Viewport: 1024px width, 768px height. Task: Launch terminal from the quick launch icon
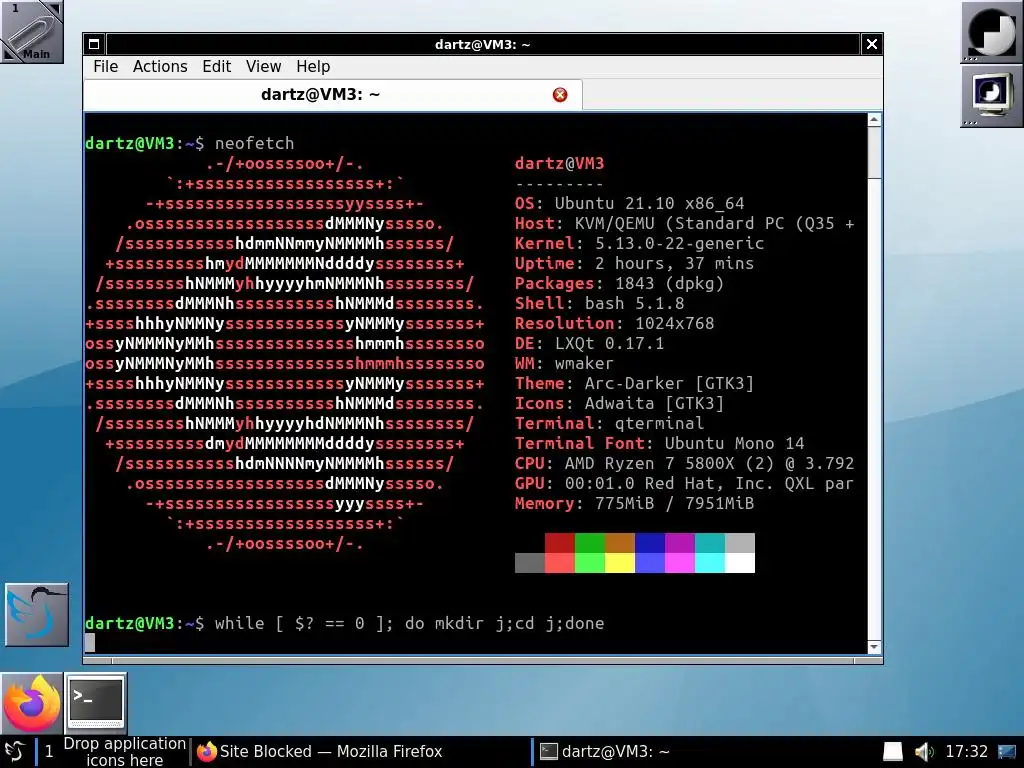pyautogui.click(x=96, y=703)
